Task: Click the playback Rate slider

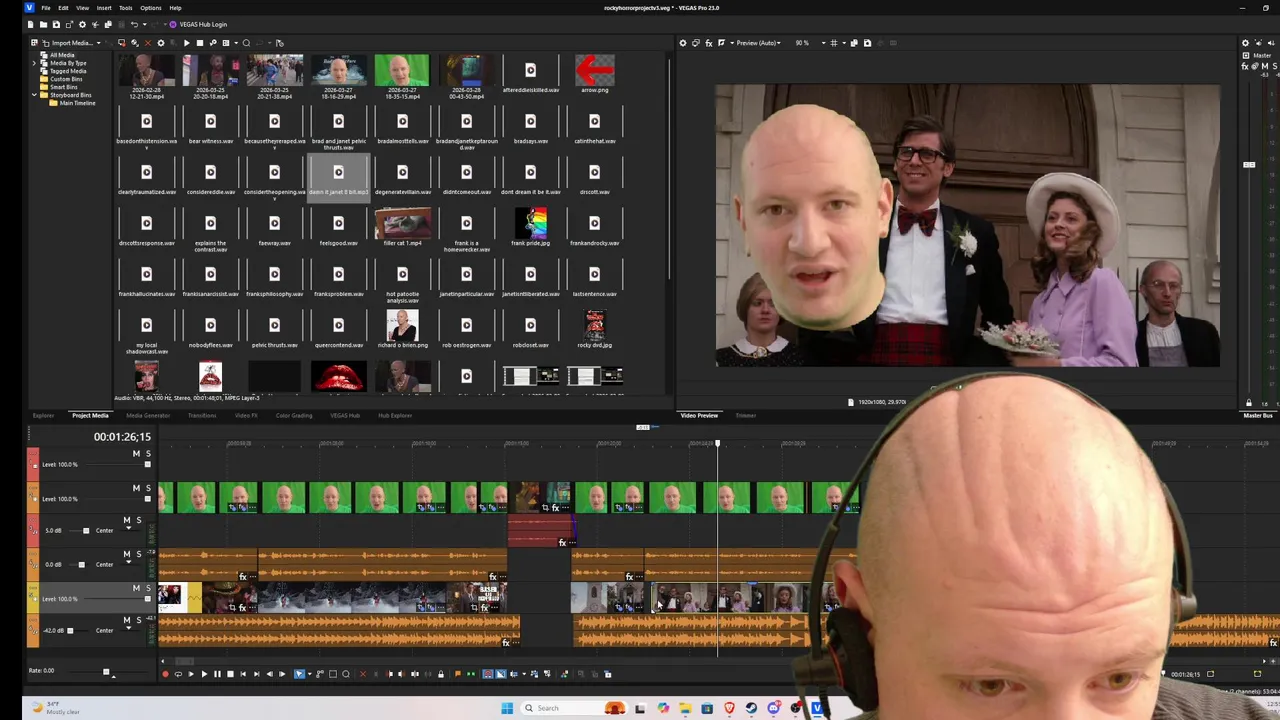Action: pyautogui.click(x=106, y=671)
